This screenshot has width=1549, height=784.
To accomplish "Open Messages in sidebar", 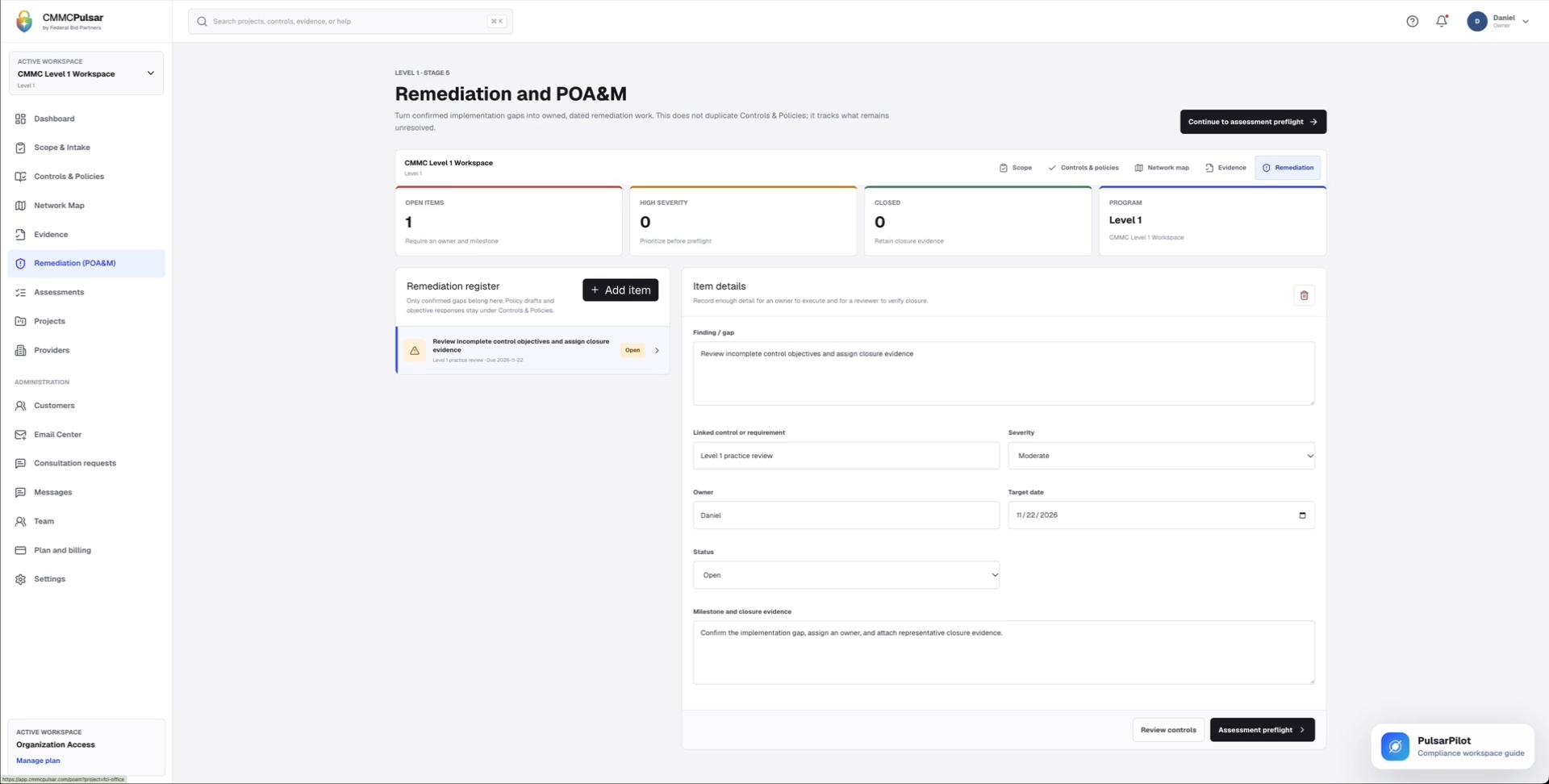I will (86, 493).
